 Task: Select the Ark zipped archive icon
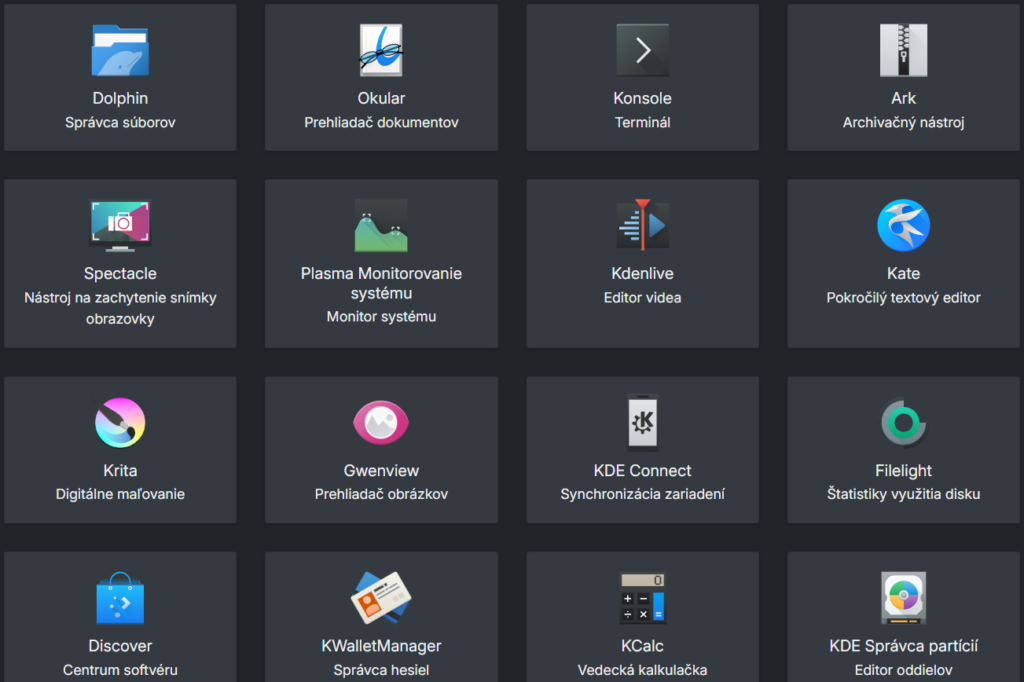(x=904, y=50)
